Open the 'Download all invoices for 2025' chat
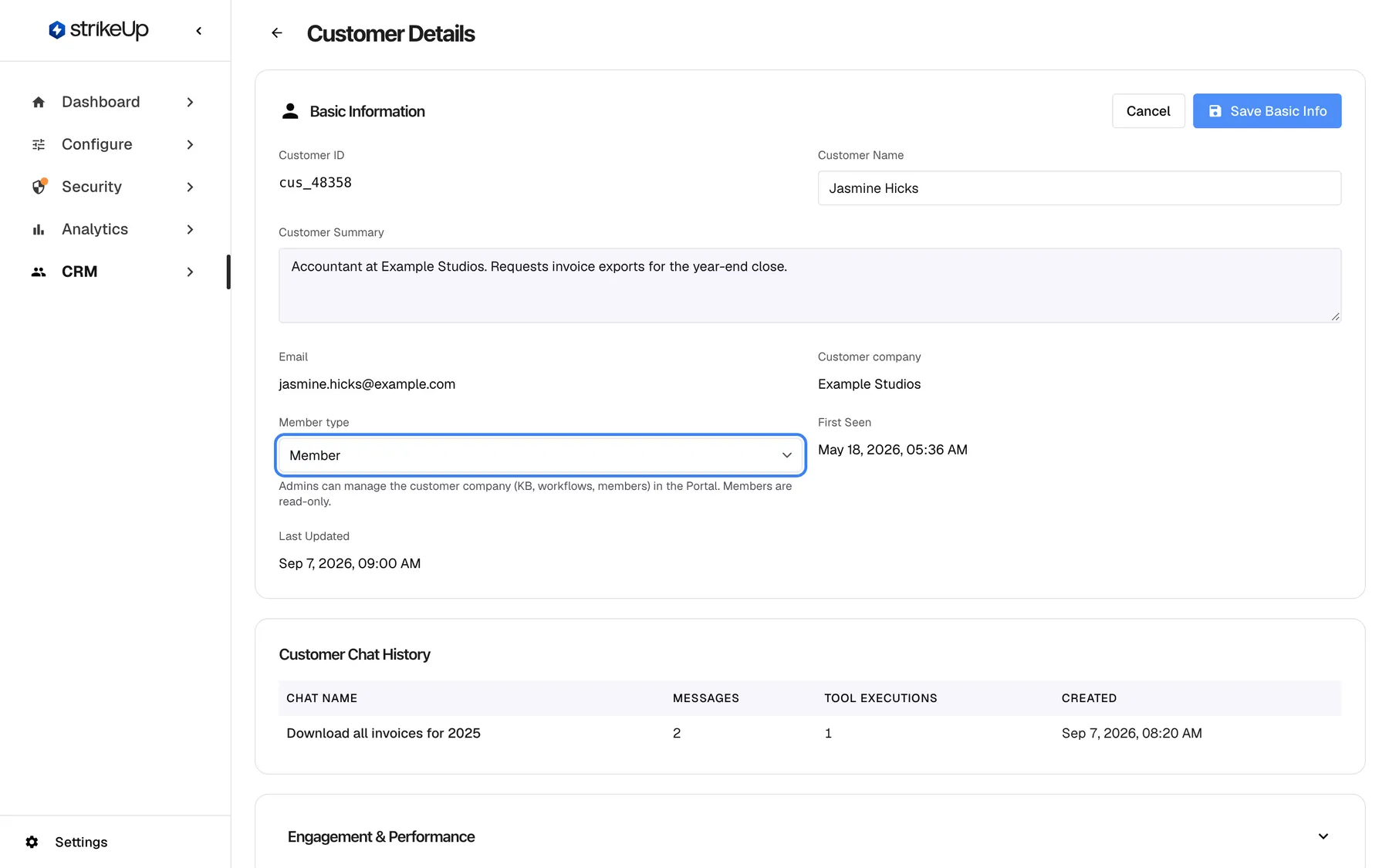Screen dimensions: 1389x868 (x=384, y=733)
